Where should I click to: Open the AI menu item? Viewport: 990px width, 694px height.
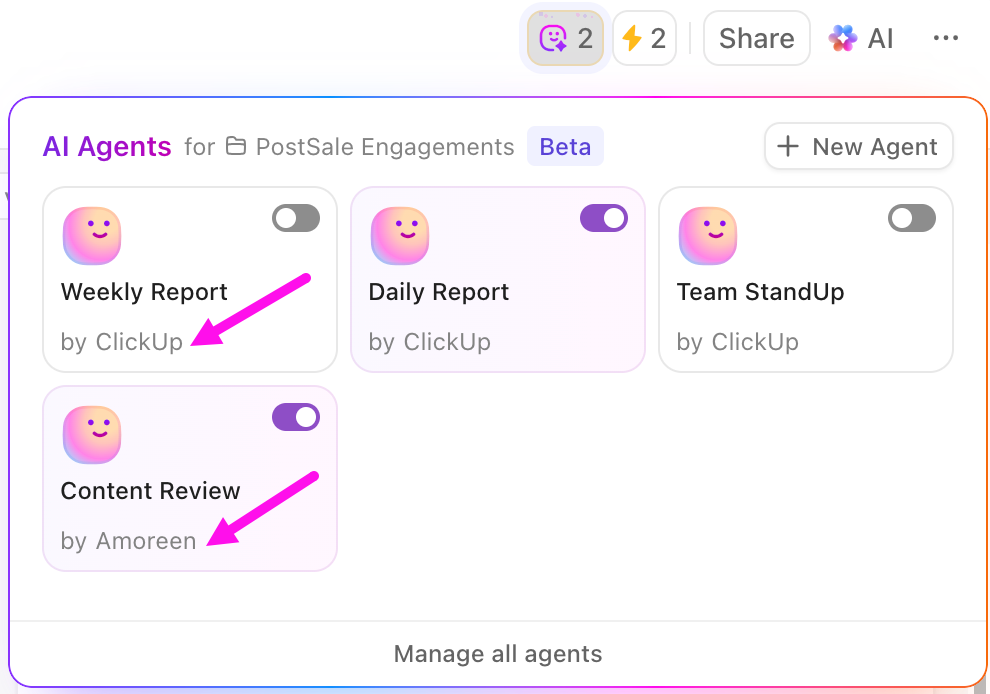point(862,38)
